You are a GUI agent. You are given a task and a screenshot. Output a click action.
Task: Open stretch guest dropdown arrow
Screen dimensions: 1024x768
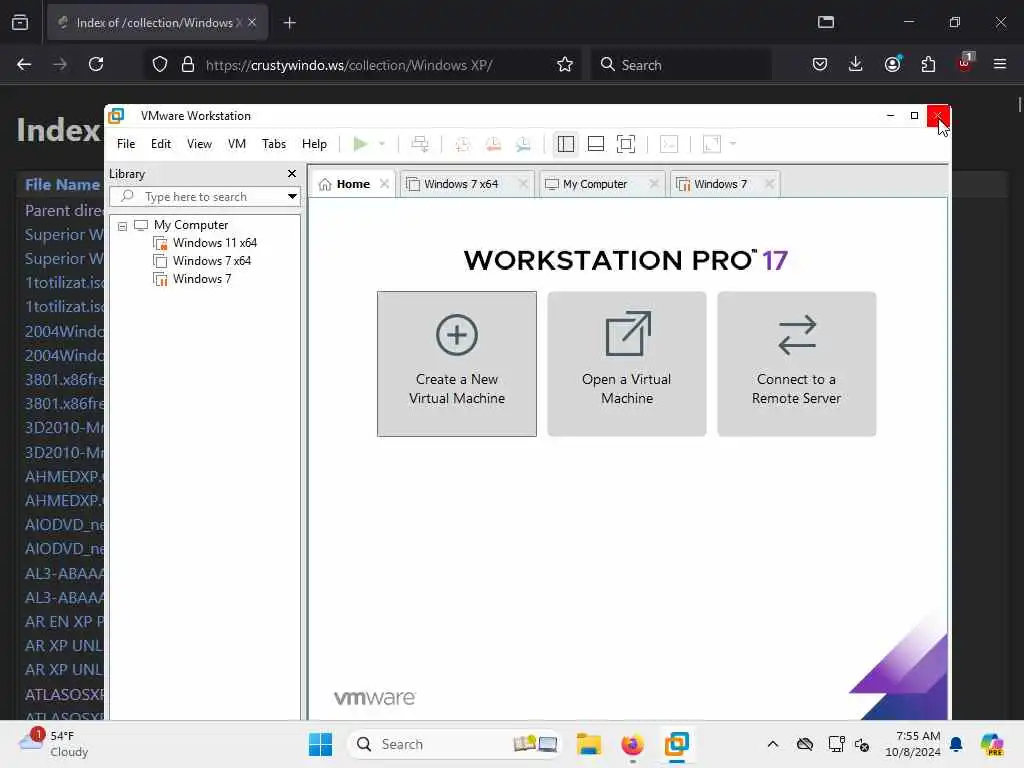click(733, 144)
